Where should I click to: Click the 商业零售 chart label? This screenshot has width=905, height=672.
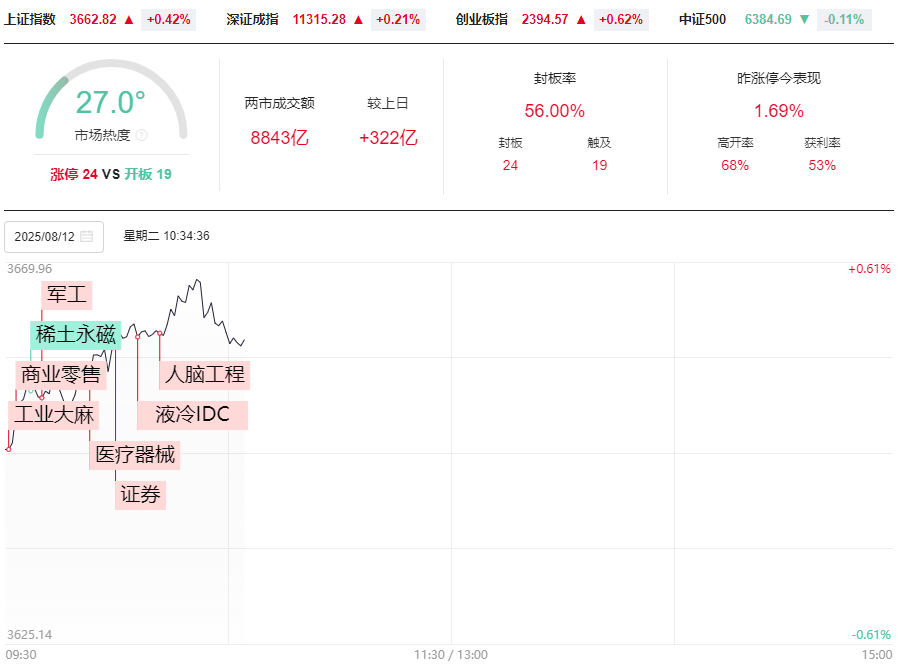click(61, 375)
